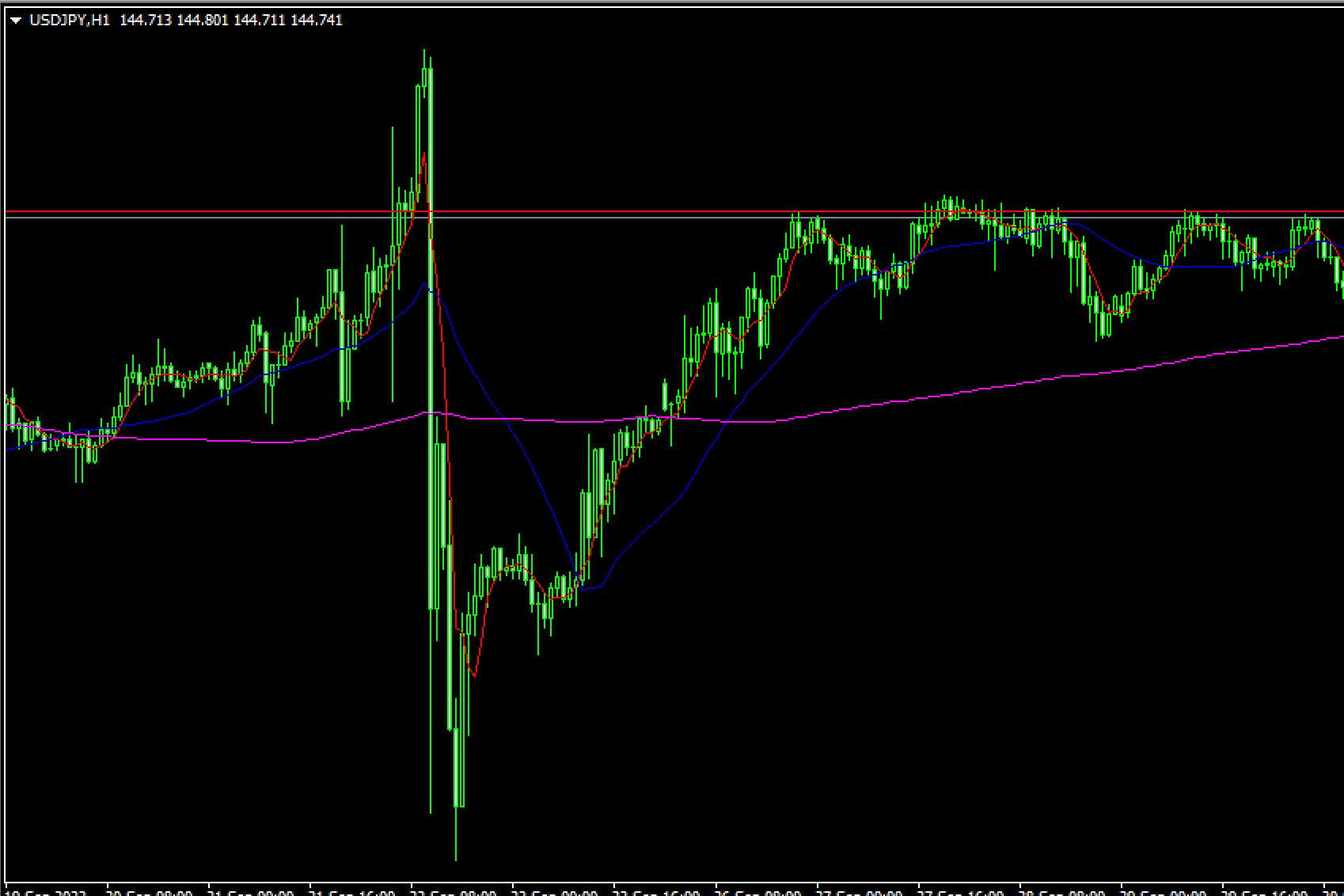Click where blue line crosses above magenta line

tap(723, 421)
